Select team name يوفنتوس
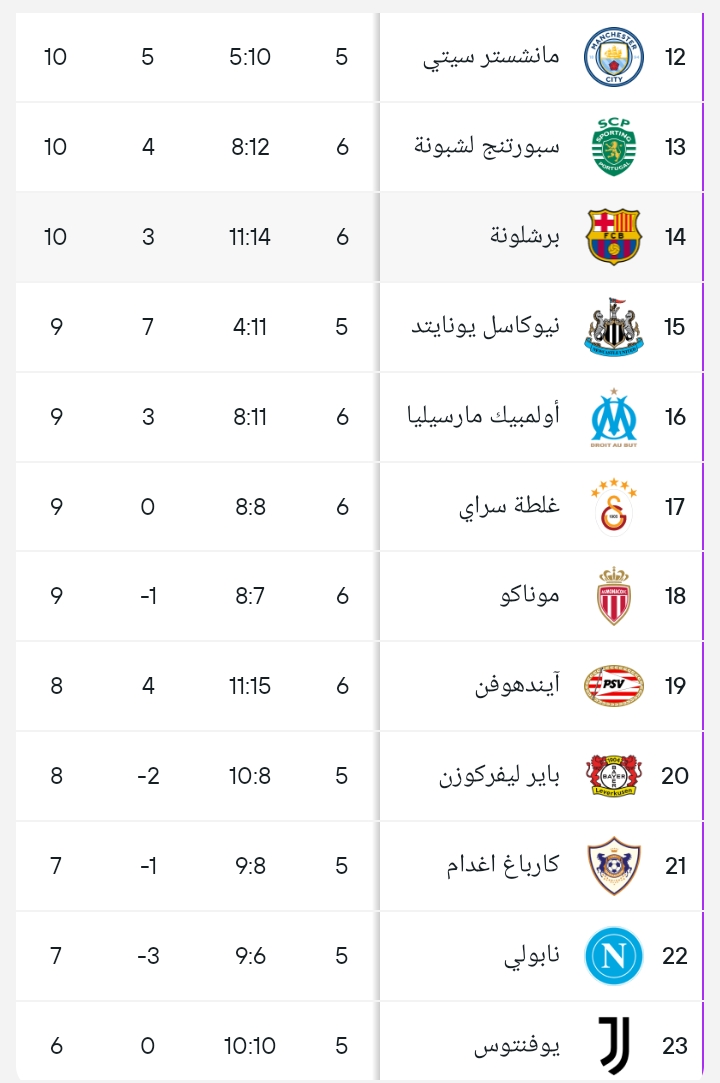This screenshot has width=720, height=1083. click(517, 1046)
